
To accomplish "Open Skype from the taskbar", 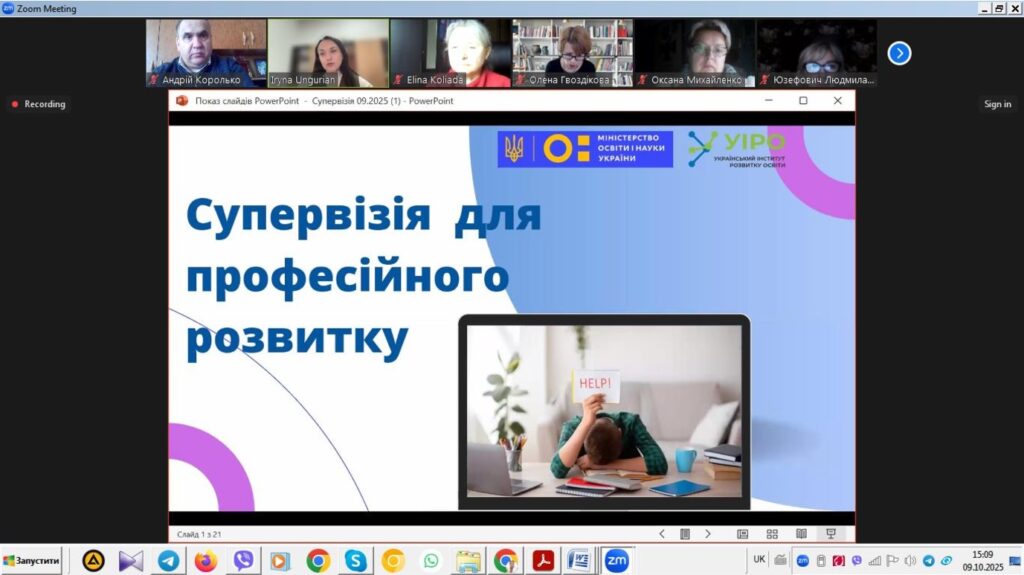I will pos(355,561).
